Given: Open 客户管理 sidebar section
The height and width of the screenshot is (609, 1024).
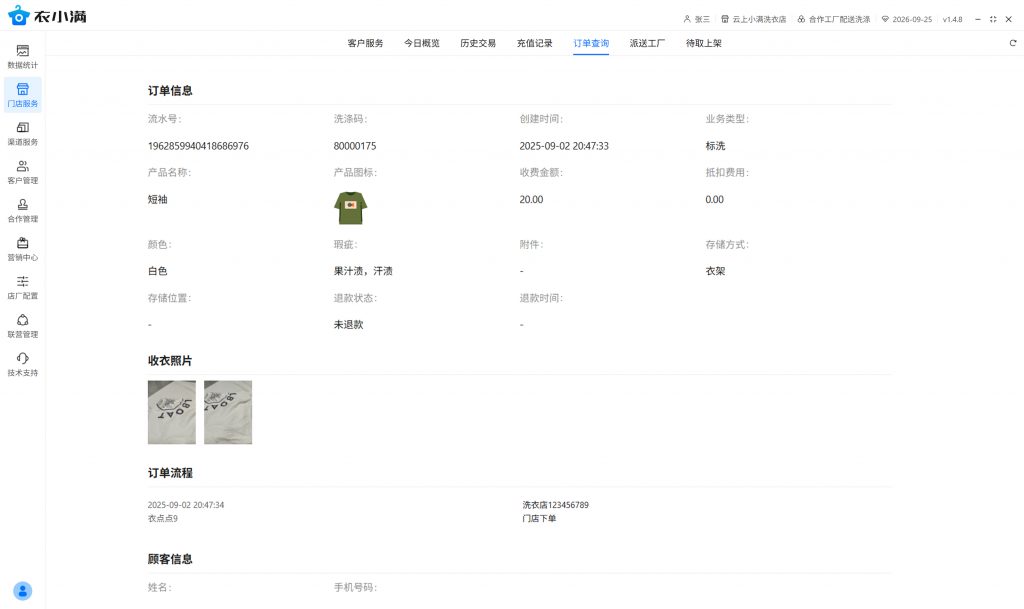Looking at the screenshot, I should point(22,171).
